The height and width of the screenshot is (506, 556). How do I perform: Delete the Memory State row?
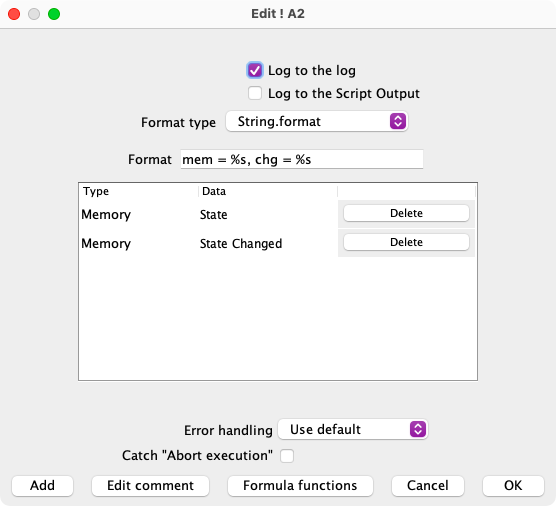(x=406, y=213)
